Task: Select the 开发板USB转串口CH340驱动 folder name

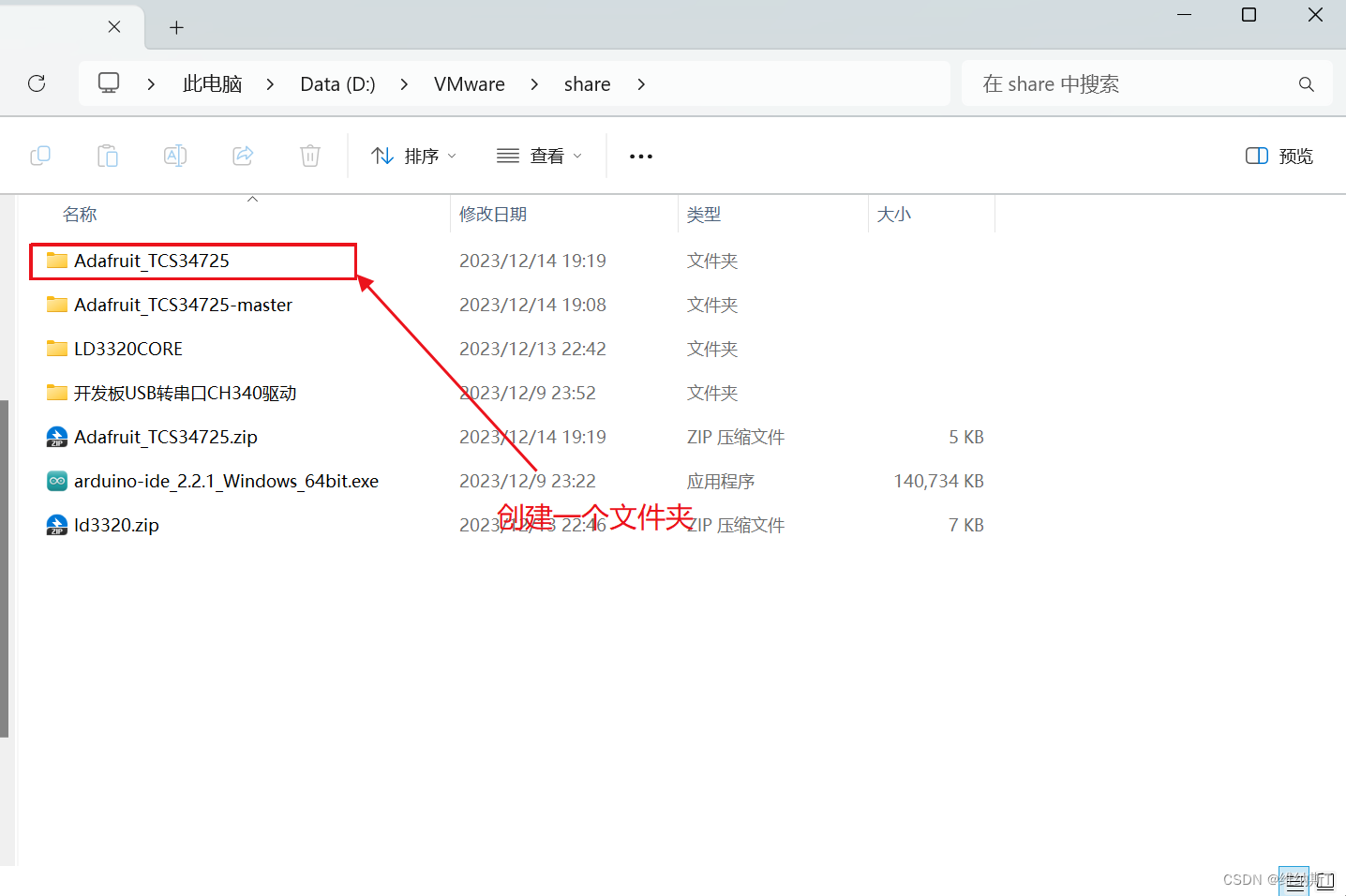Action: click(186, 393)
